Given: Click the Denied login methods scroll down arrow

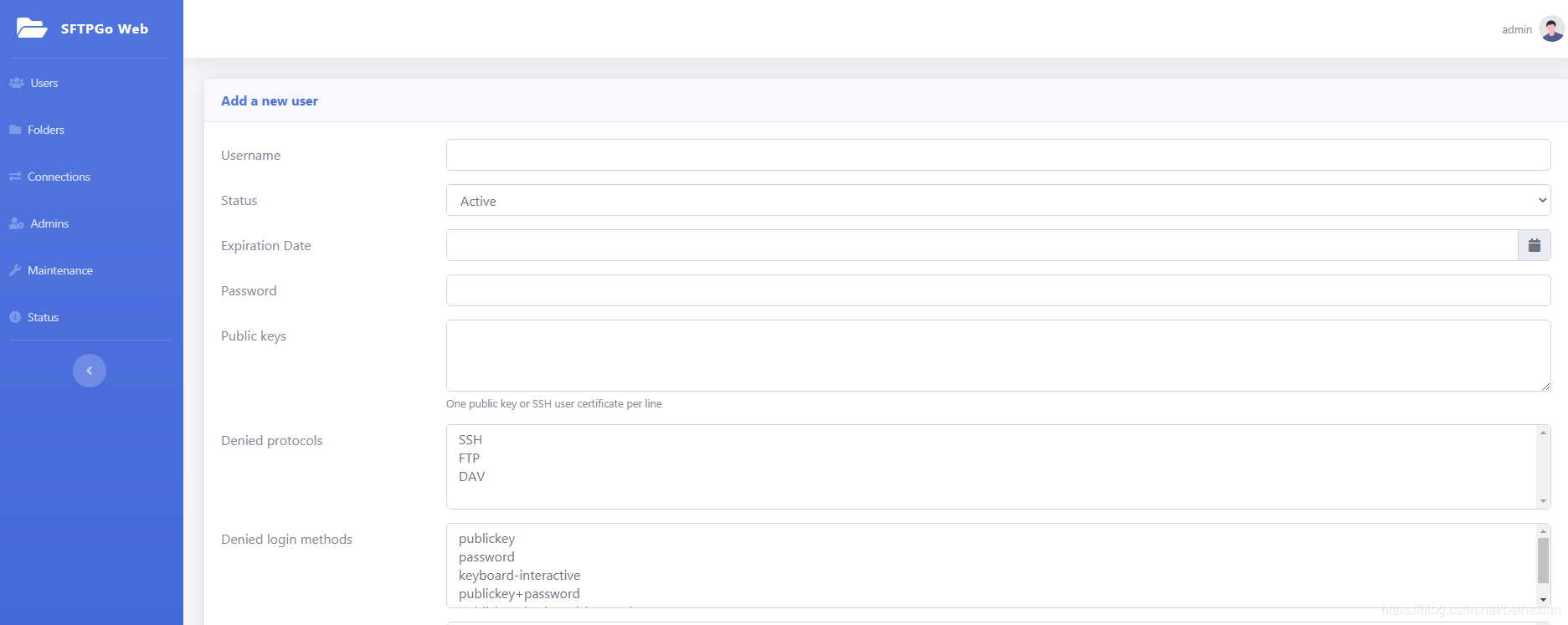Looking at the screenshot, I should point(1543,600).
